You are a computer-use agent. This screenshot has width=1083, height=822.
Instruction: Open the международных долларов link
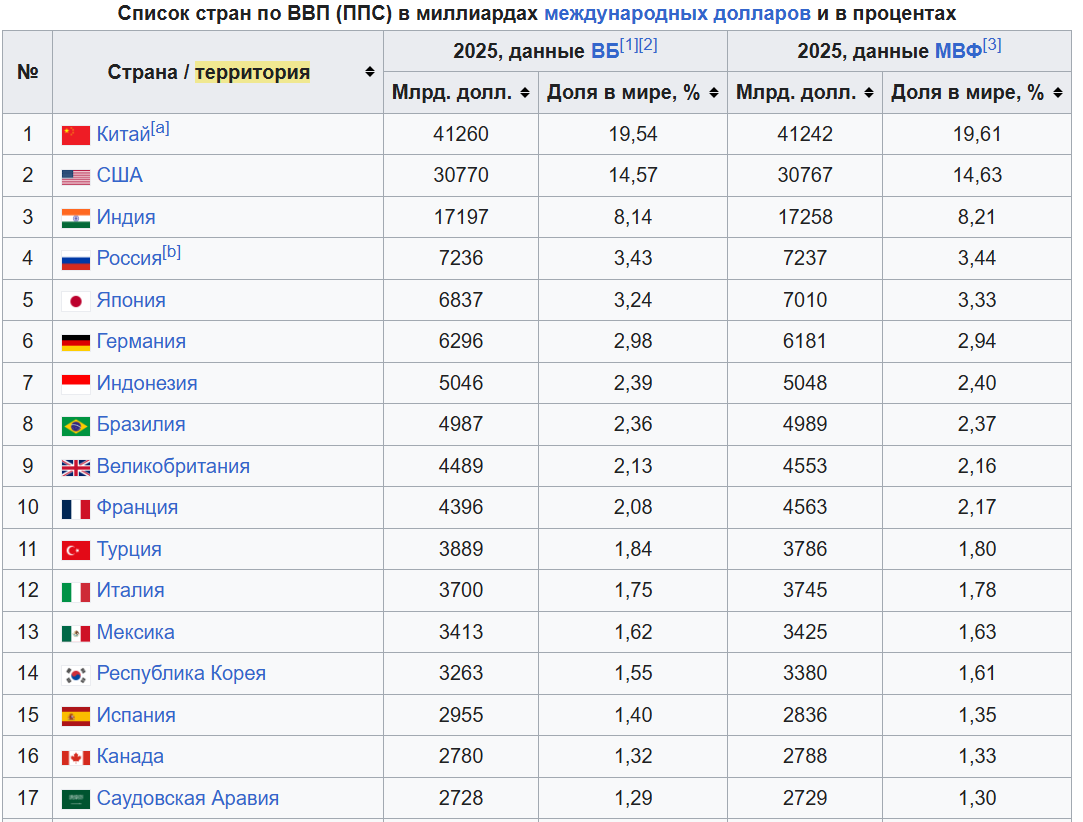click(678, 13)
